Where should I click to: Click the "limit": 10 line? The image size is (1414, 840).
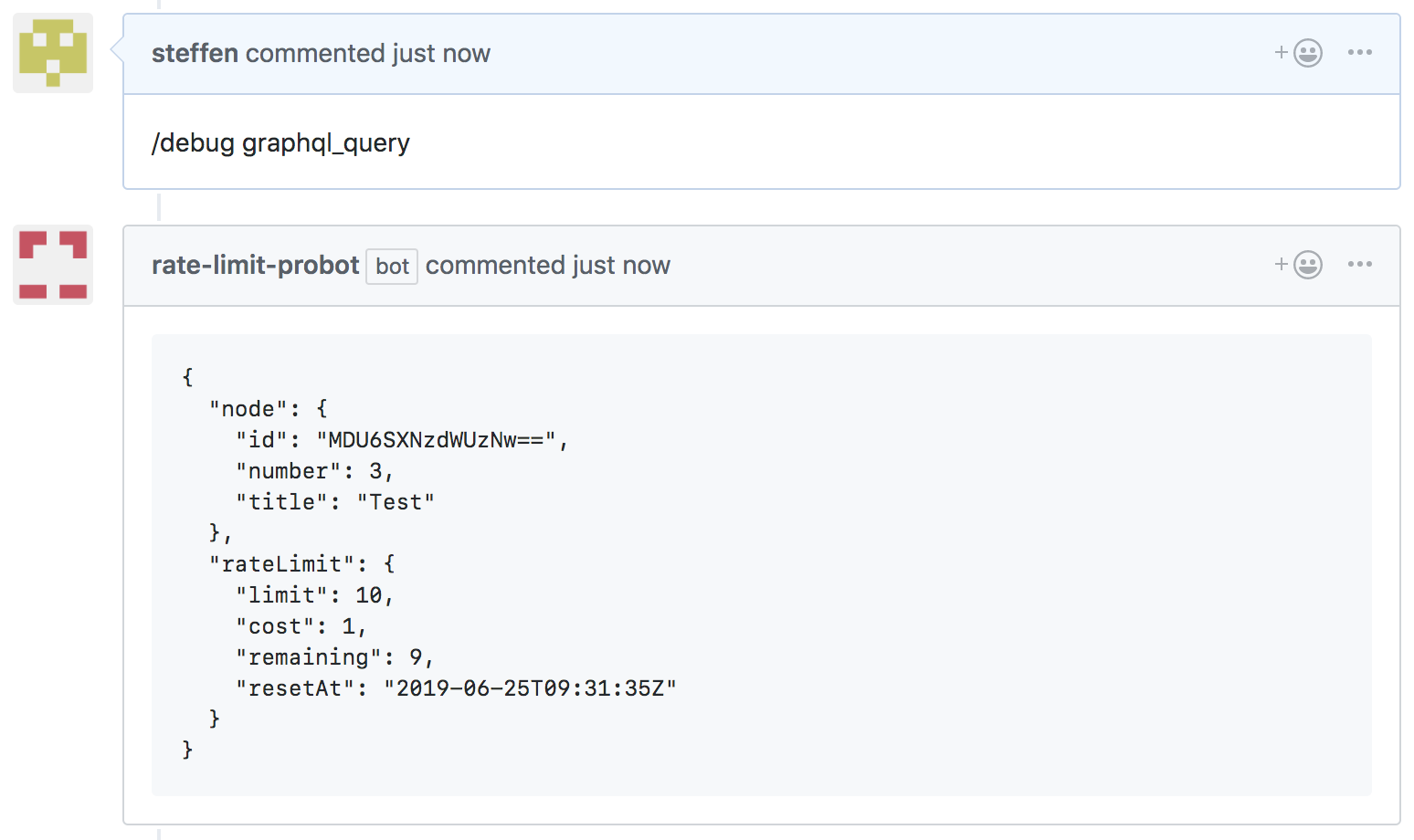click(314, 595)
